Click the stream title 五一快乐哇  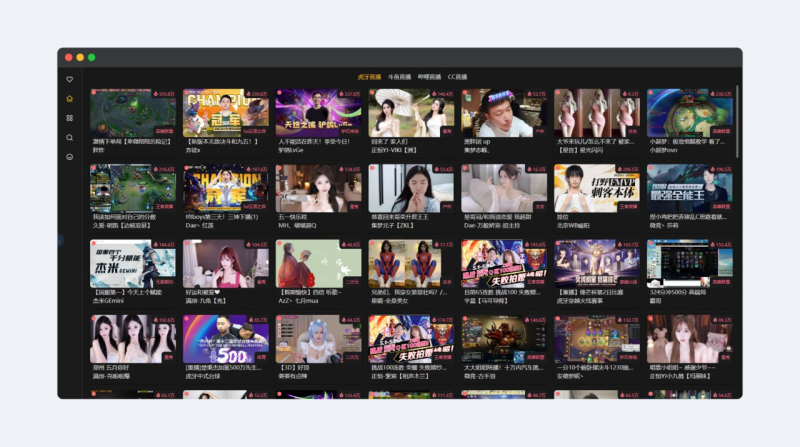292,217
